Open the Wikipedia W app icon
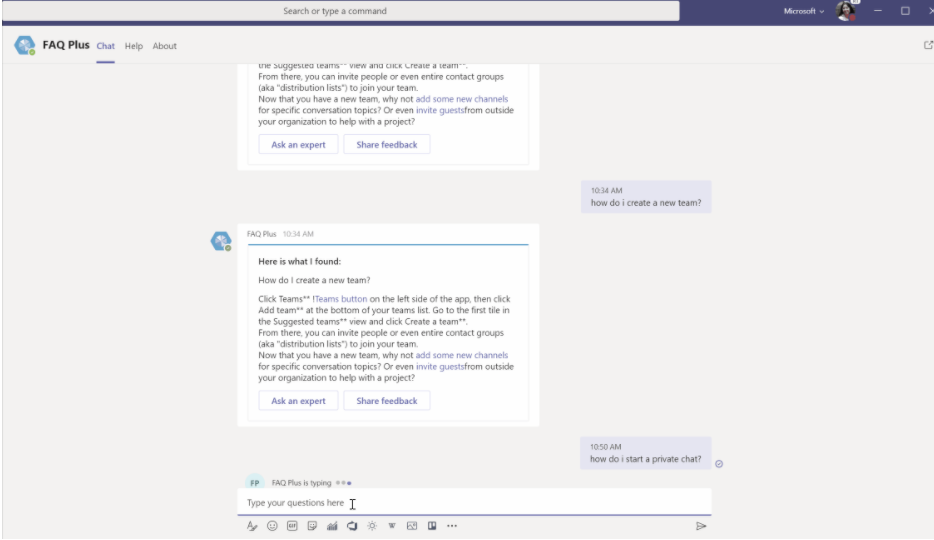 [392, 526]
